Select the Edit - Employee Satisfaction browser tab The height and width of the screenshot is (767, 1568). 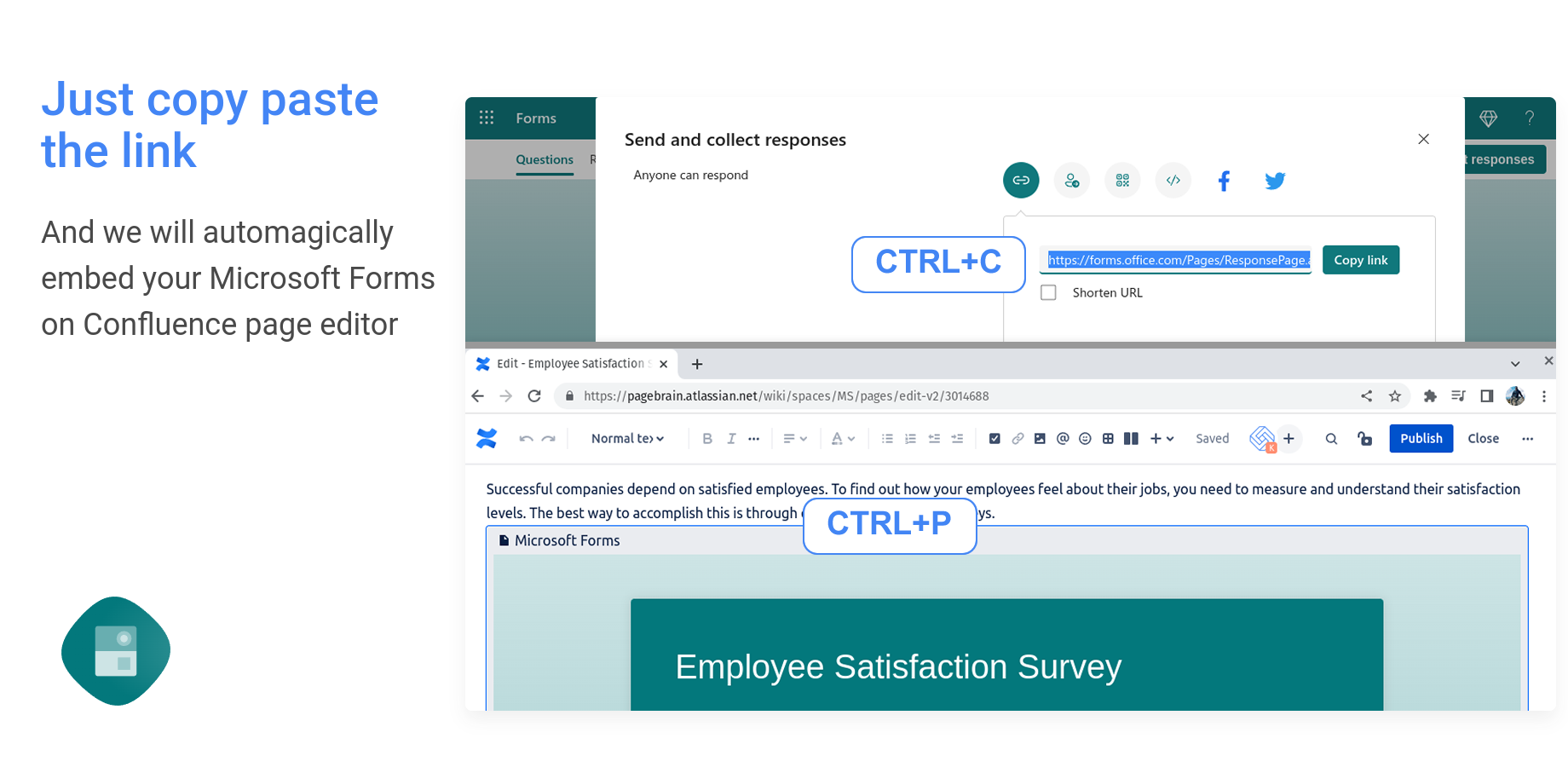(x=572, y=364)
